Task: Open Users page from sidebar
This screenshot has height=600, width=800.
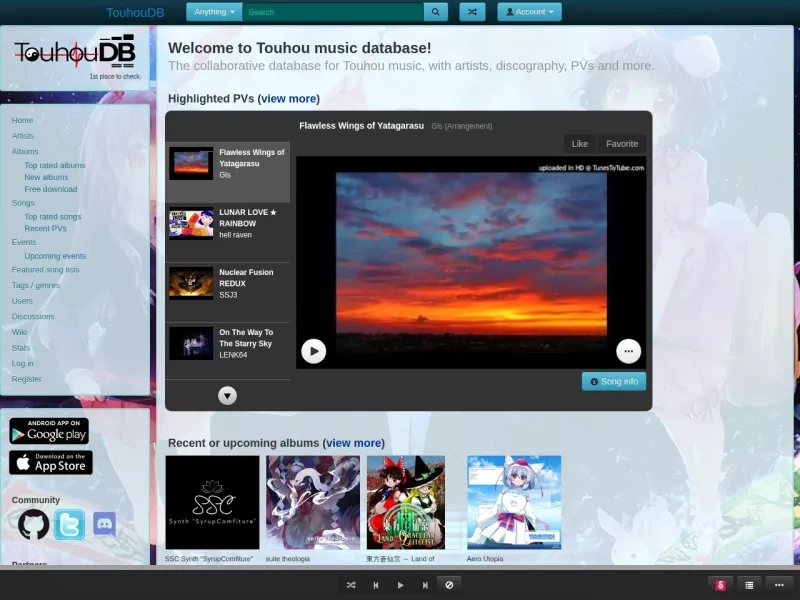Action: click(x=22, y=301)
